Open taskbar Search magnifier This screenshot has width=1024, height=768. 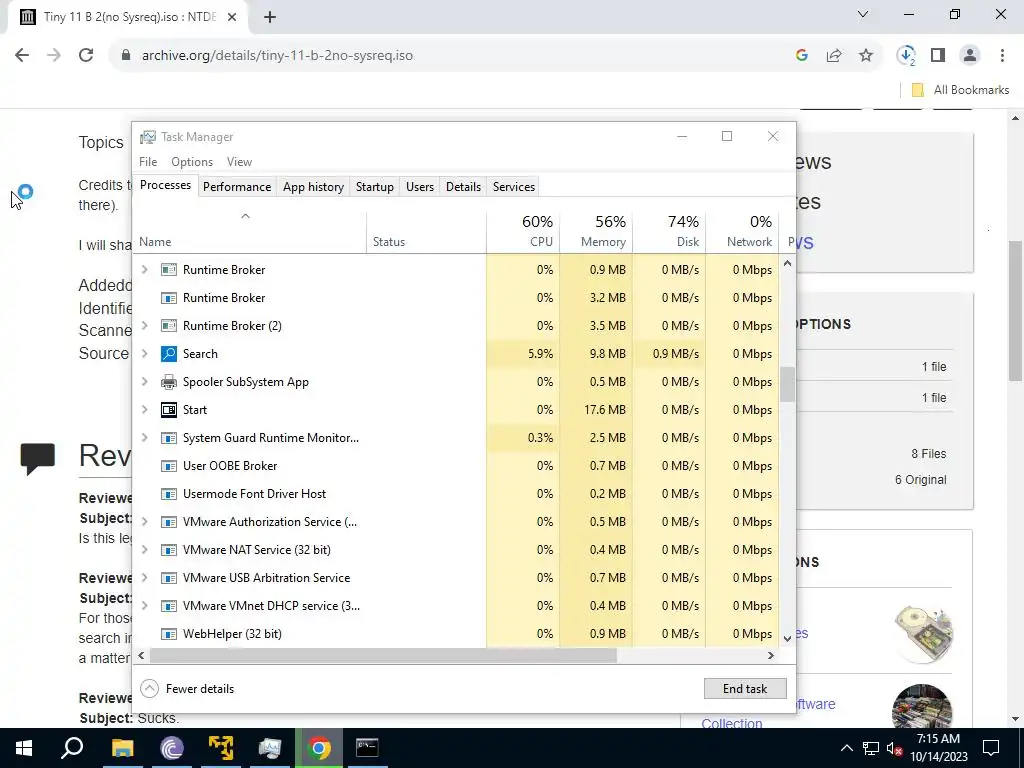click(72, 748)
